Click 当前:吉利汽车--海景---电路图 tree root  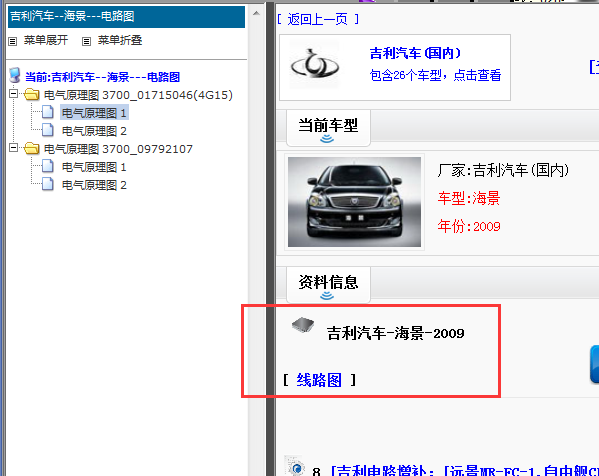pyautogui.click(x=102, y=77)
